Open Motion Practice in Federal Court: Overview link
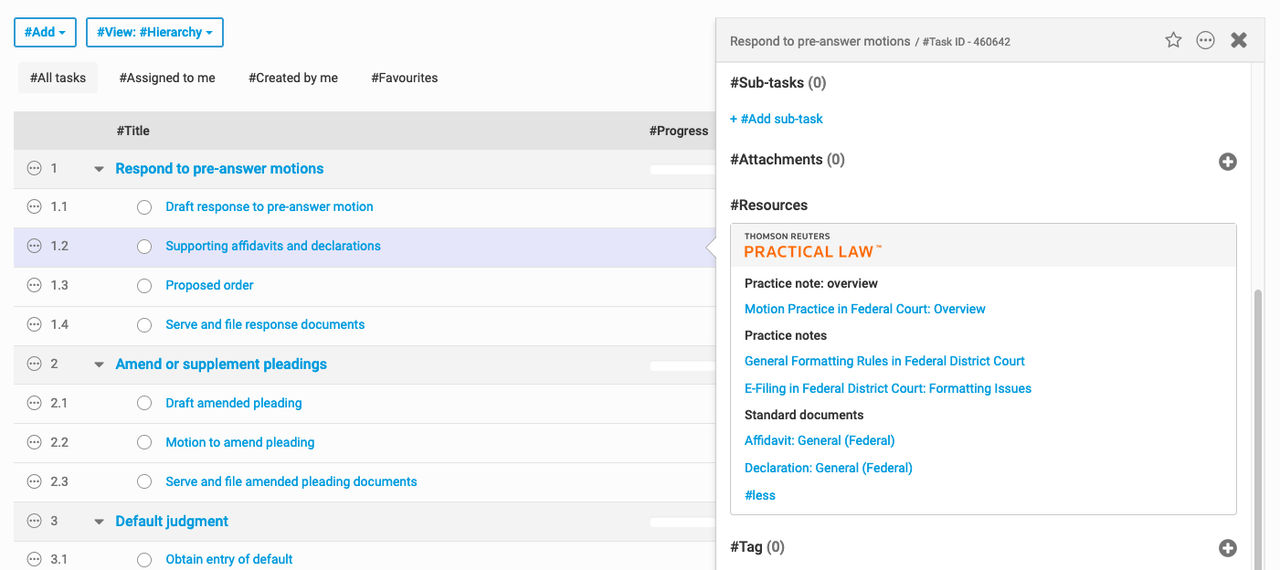The width and height of the screenshot is (1280, 570). click(865, 309)
